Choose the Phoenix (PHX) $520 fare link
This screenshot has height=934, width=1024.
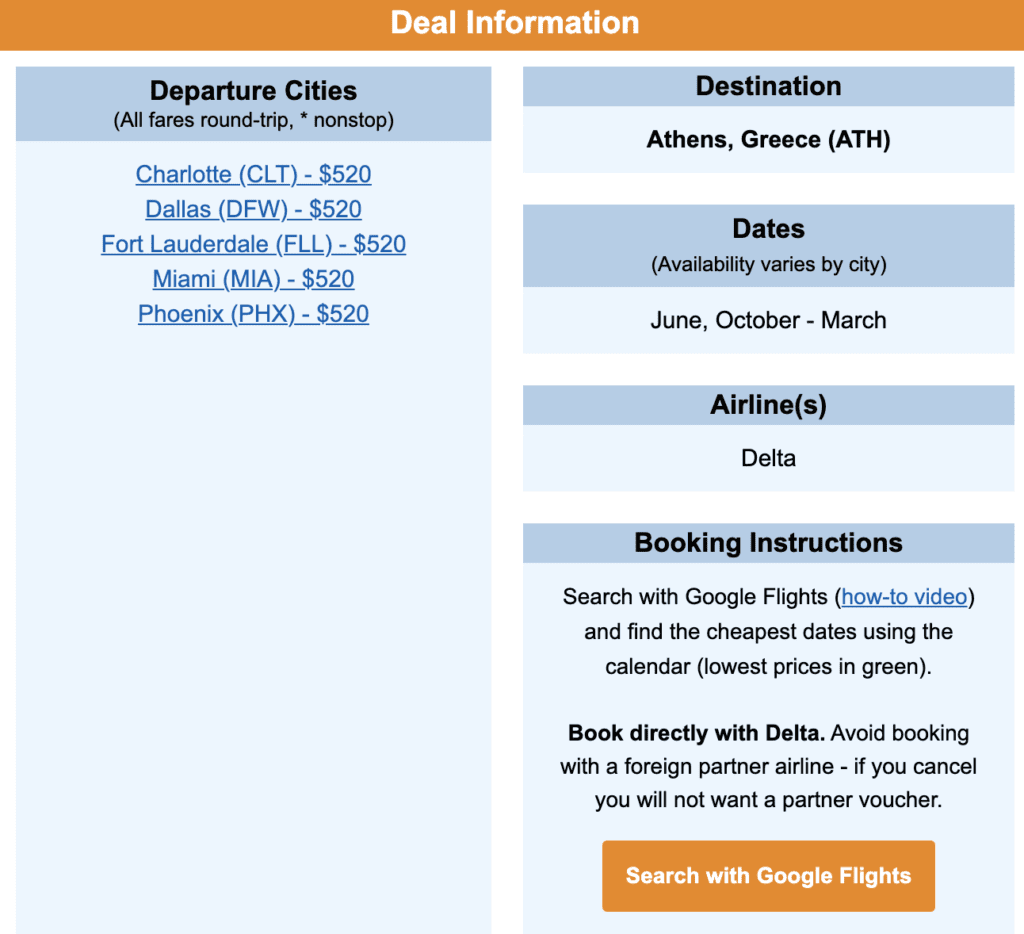coord(253,314)
